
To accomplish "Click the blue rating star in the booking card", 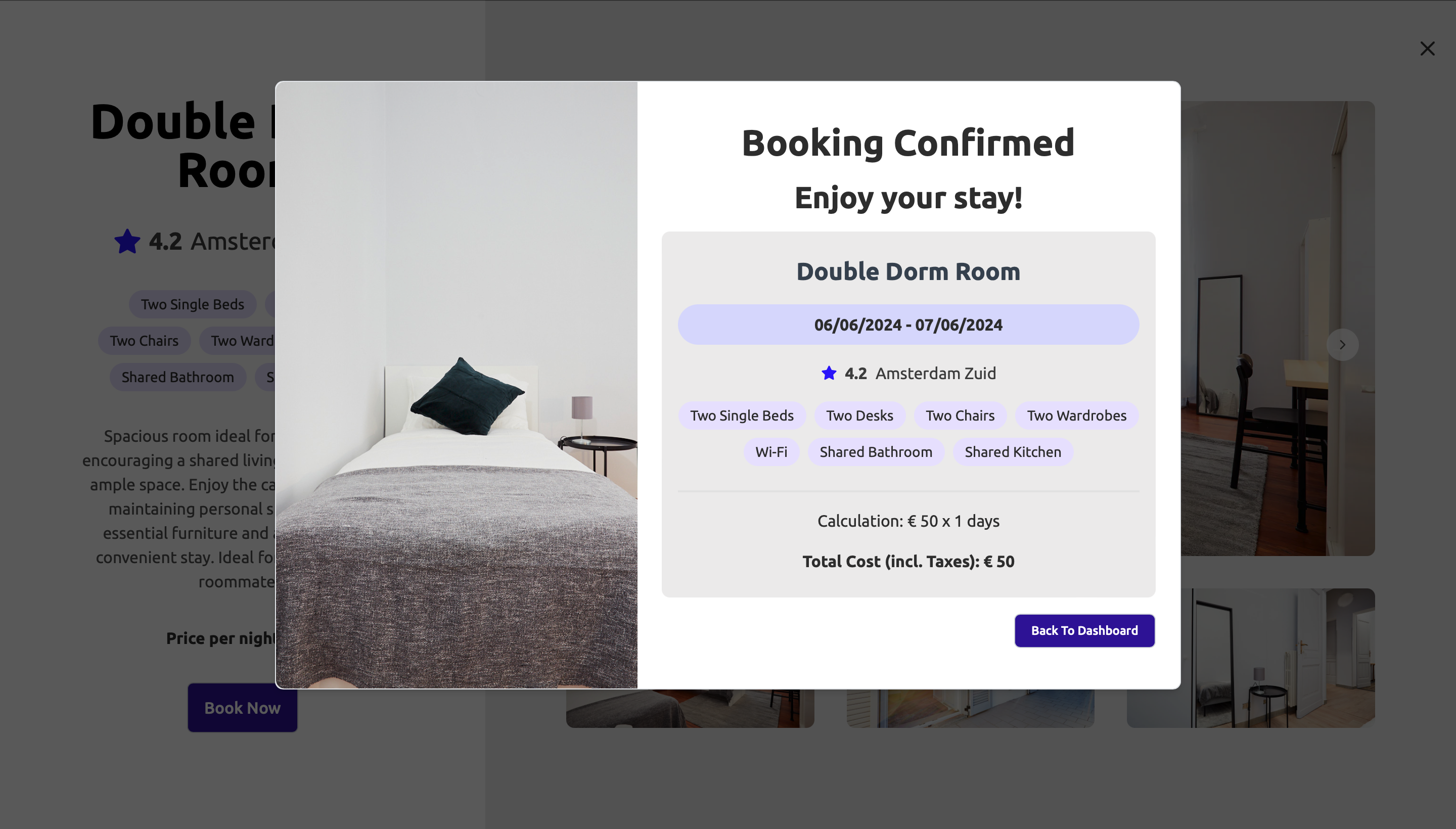I will pyautogui.click(x=829, y=373).
